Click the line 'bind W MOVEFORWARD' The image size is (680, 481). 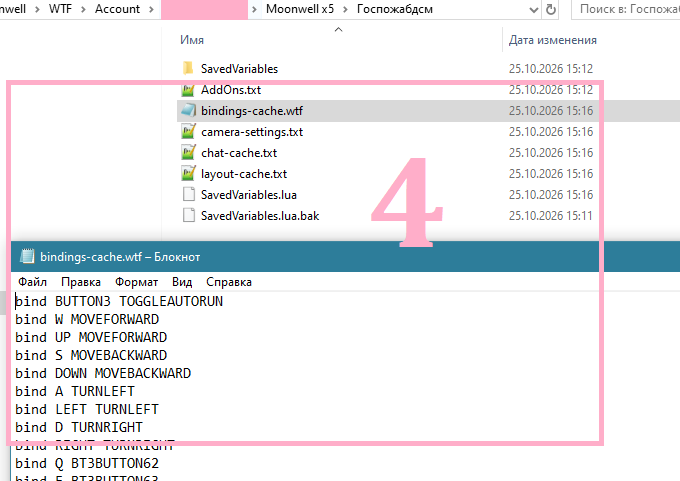point(87,320)
